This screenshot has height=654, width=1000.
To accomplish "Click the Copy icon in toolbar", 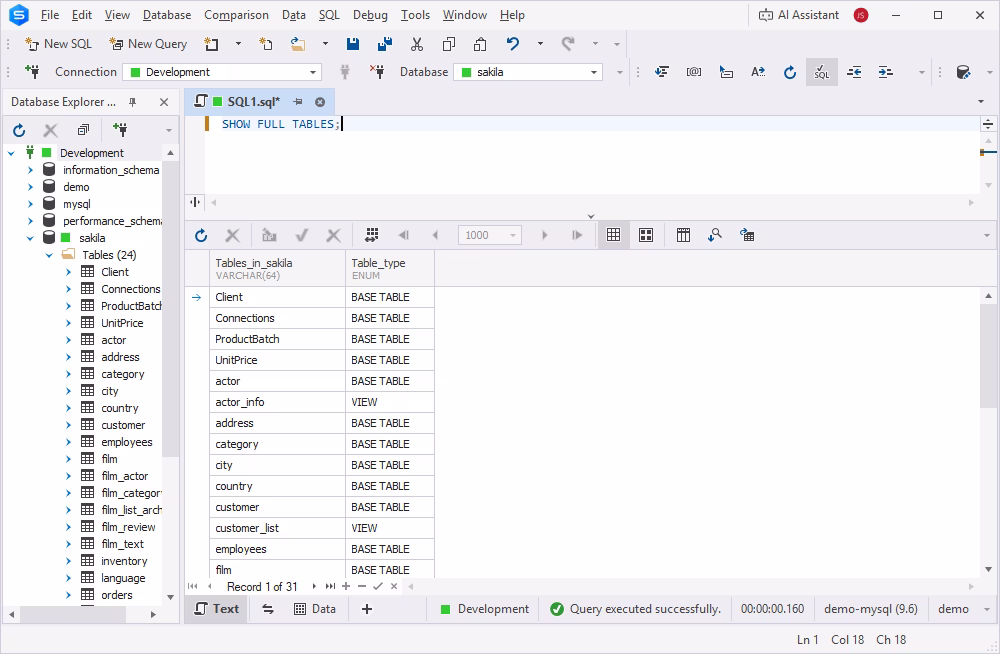I will coord(449,44).
